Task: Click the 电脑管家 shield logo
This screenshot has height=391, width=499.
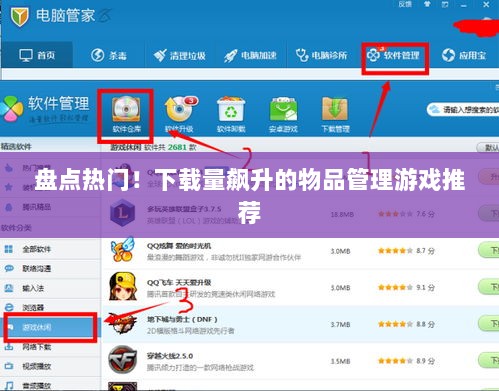Action: pyautogui.click(x=19, y=16)
